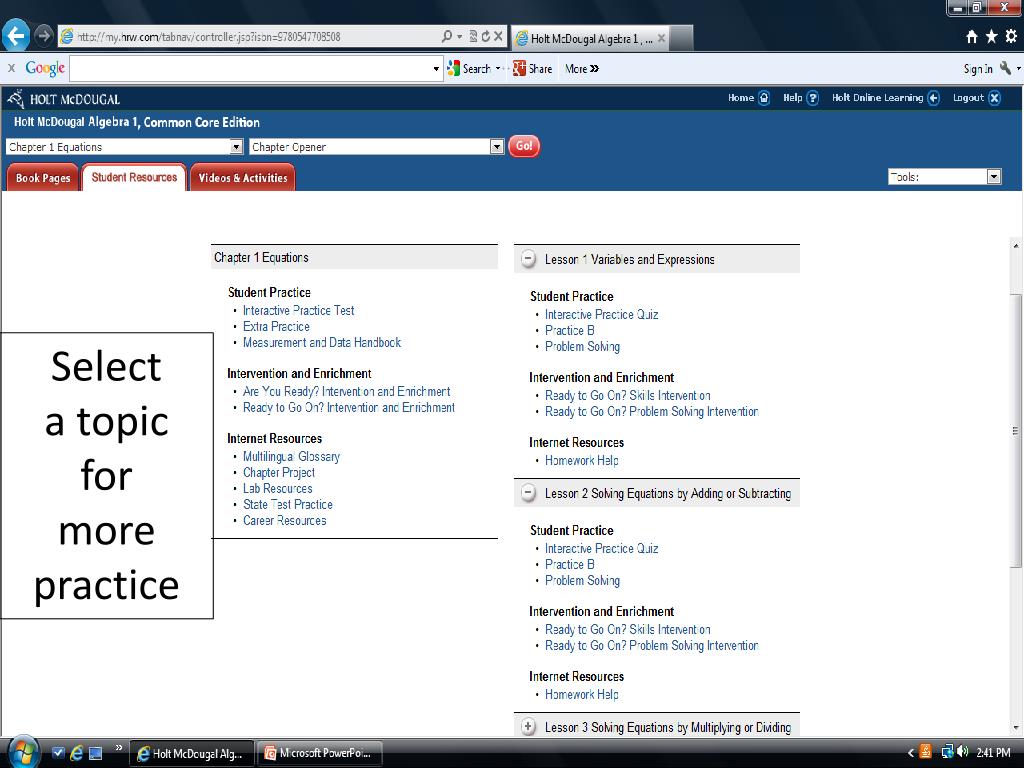This screenshot has width=1024, height=768.
Task: Open Holt Online Learning link
Action: point(885,98)
